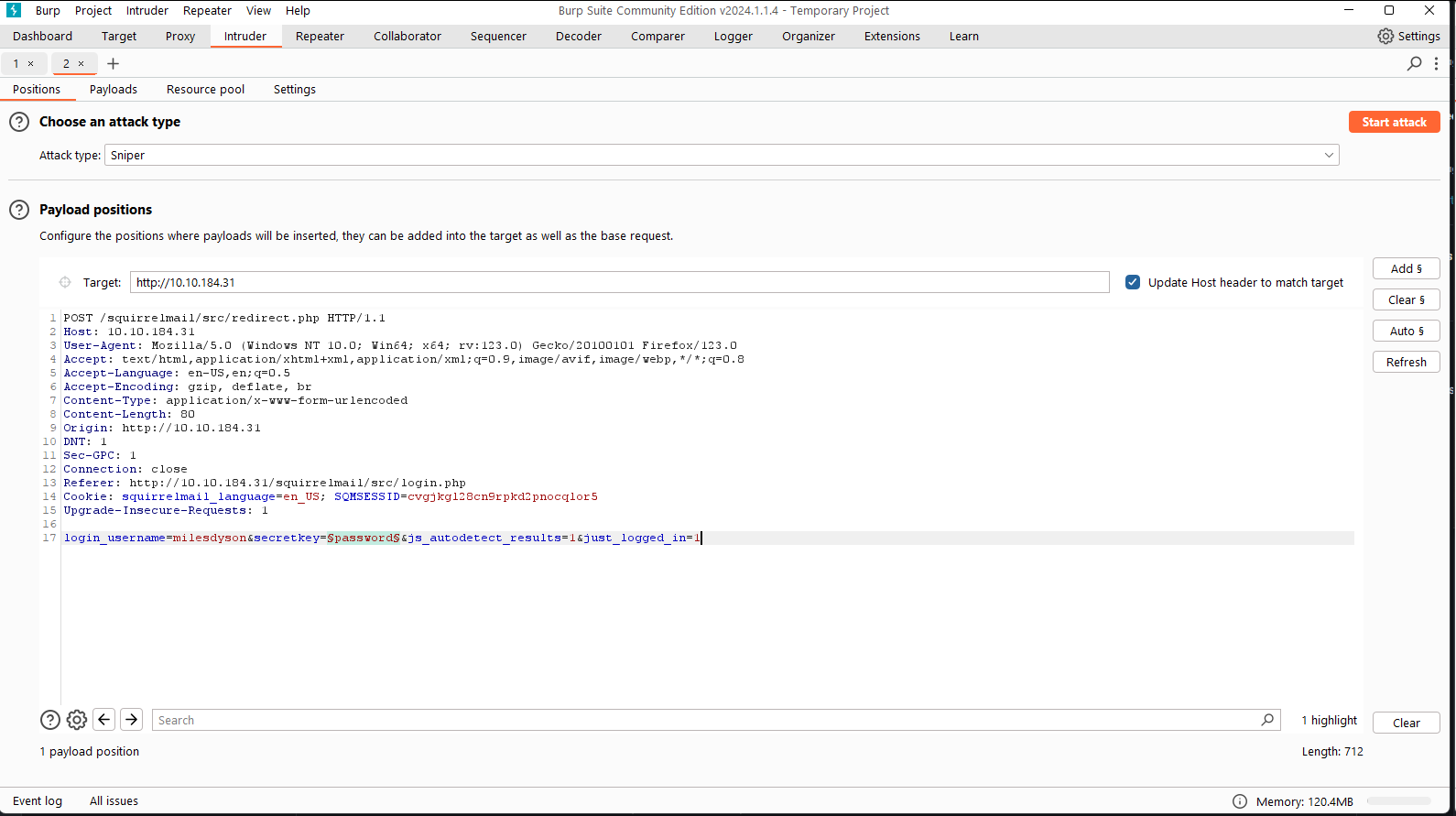Screen dimensions: 1456x816
Task: Open the Burp menu
Action: point(48,10)
